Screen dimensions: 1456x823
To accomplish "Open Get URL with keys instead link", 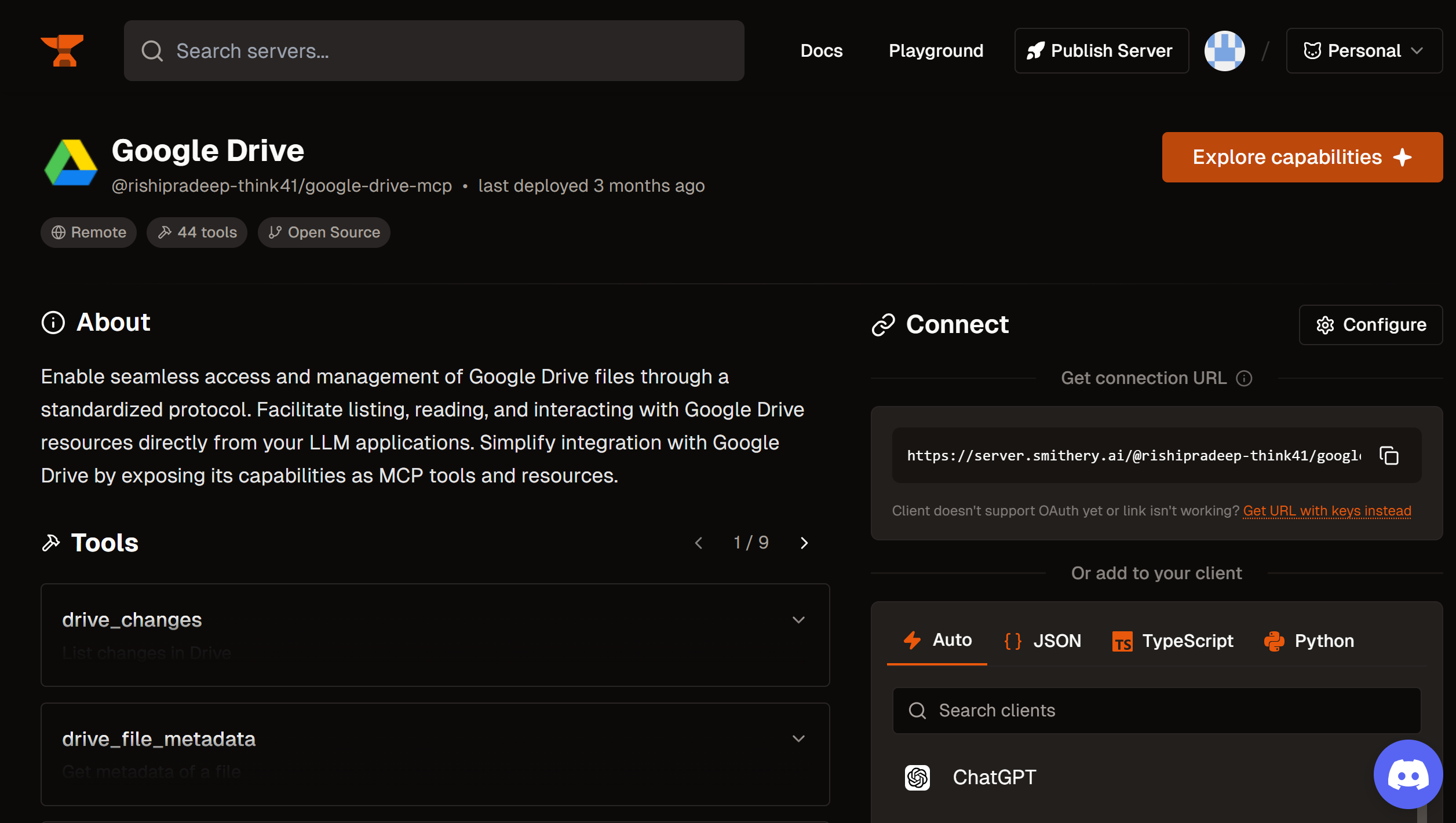I will [x=1326, y=511].
